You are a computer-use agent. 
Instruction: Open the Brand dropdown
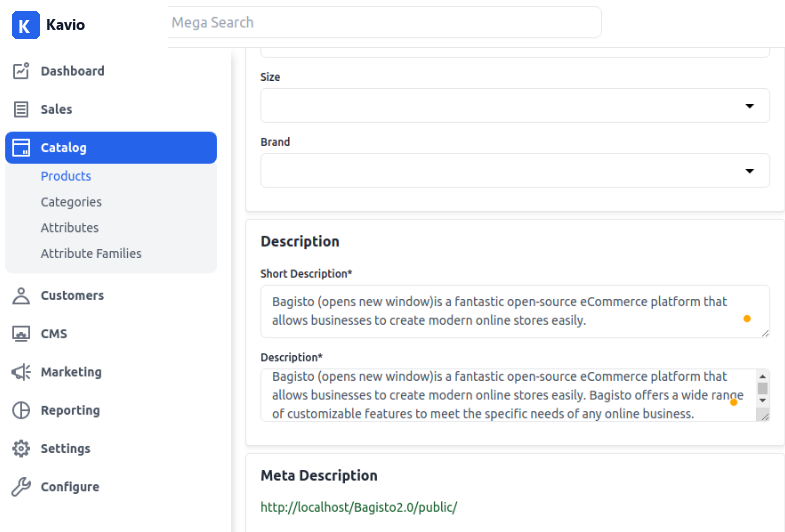pos(515,171)
